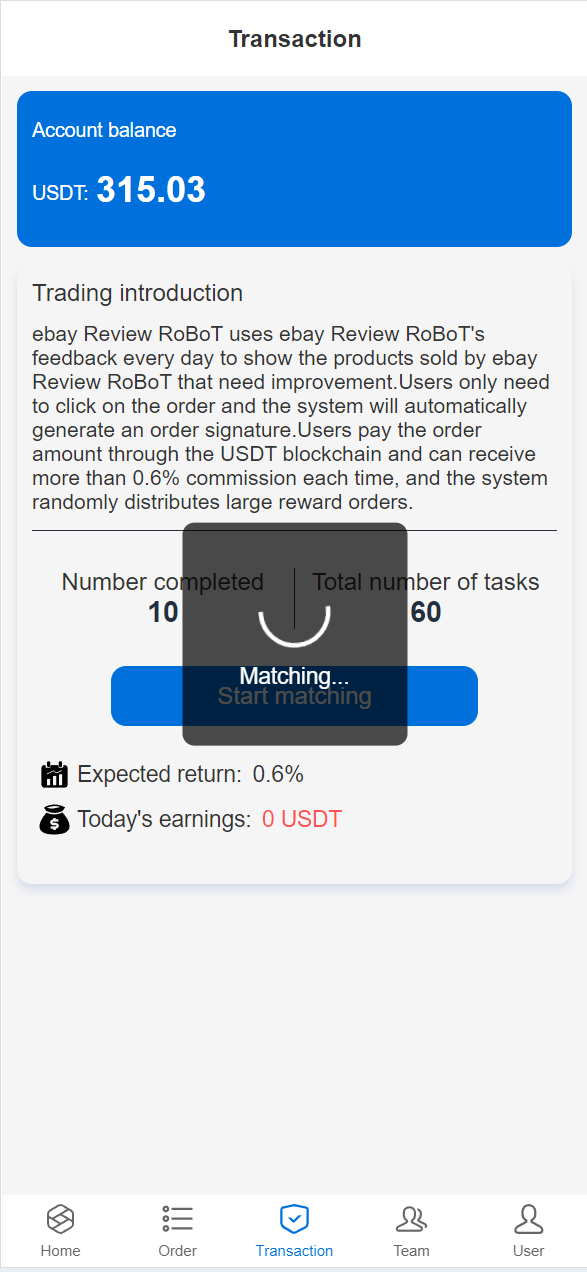
Task: Click the 315.03 USDT balance amount
Action: pos(151,190)
